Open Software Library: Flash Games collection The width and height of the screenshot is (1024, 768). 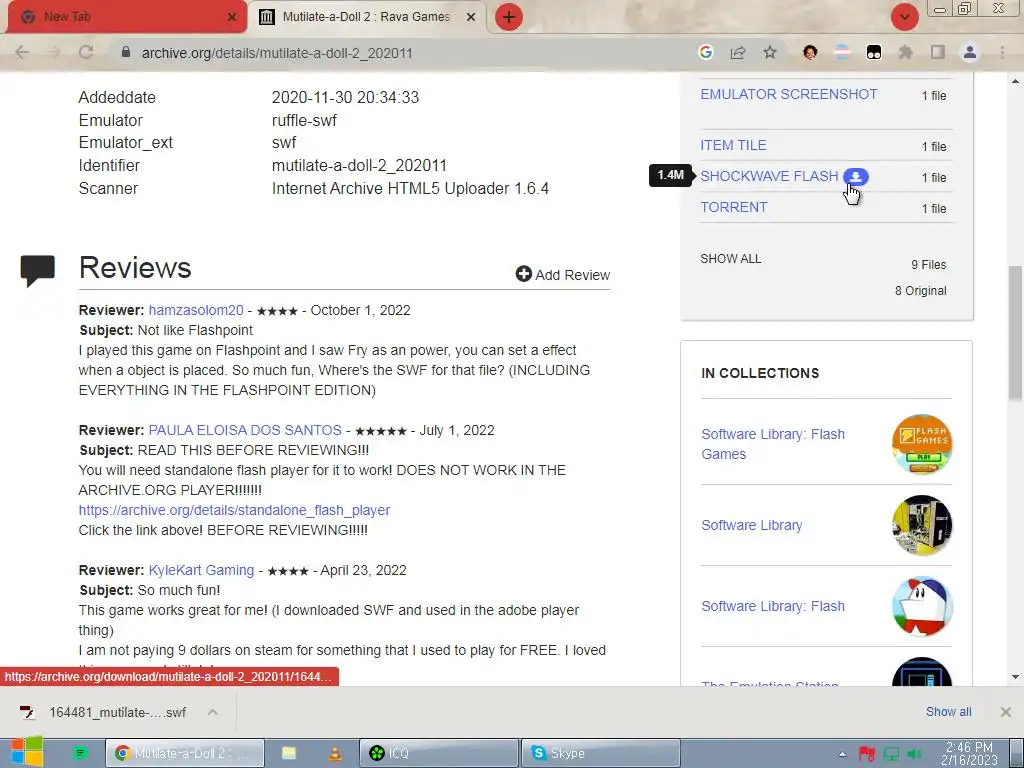point(773,444)
